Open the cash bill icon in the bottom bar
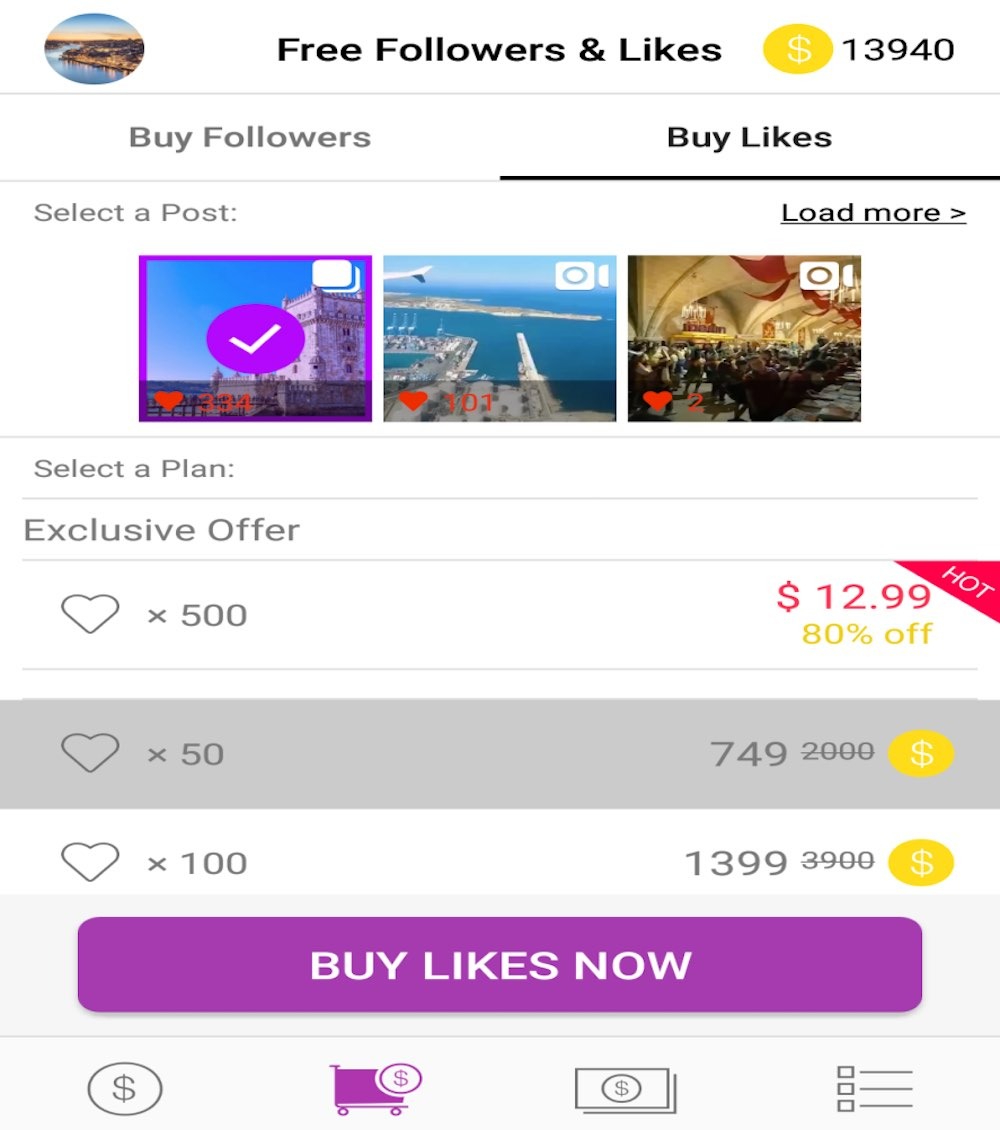This screenshot has height=1130, width=1000. 625,1087
